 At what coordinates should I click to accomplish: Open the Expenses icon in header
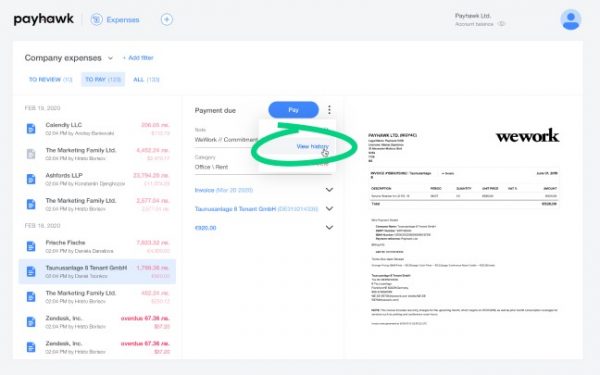[x=96, y=19]
